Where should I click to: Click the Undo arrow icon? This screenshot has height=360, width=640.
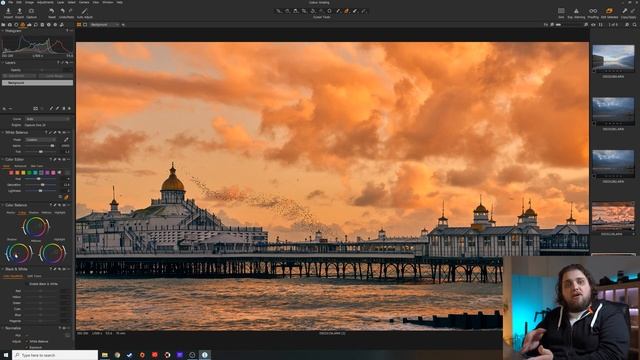[x=62, y=11]
